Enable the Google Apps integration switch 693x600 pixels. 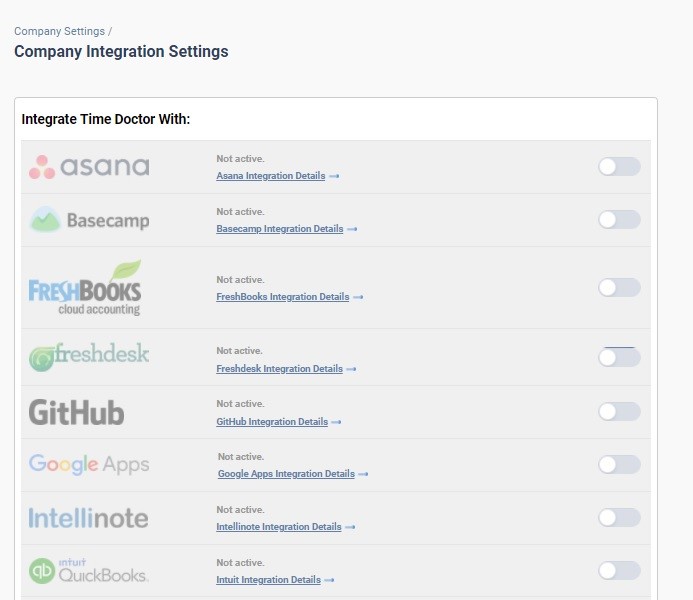pos(619,464)
